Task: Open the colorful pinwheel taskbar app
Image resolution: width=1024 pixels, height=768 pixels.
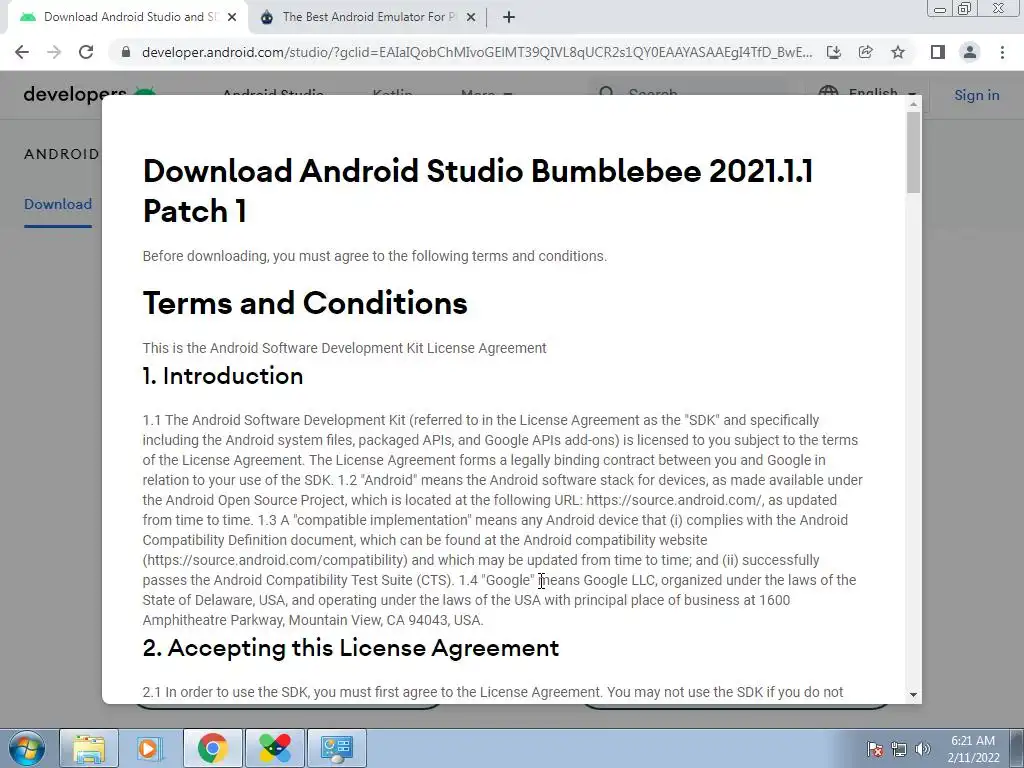Action: [x=274, y=748]
